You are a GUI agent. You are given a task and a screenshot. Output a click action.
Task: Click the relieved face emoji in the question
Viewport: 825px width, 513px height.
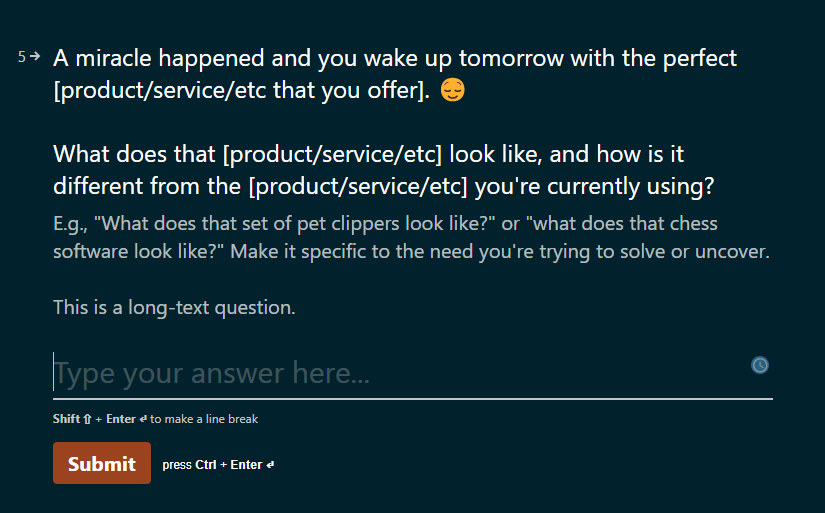click(x=452, y=90)
